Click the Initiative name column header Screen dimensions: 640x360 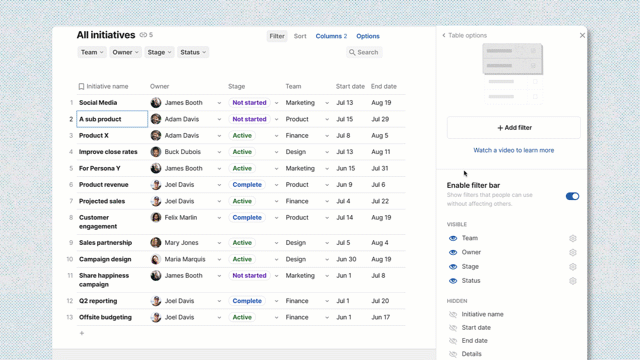click(107, 87)
